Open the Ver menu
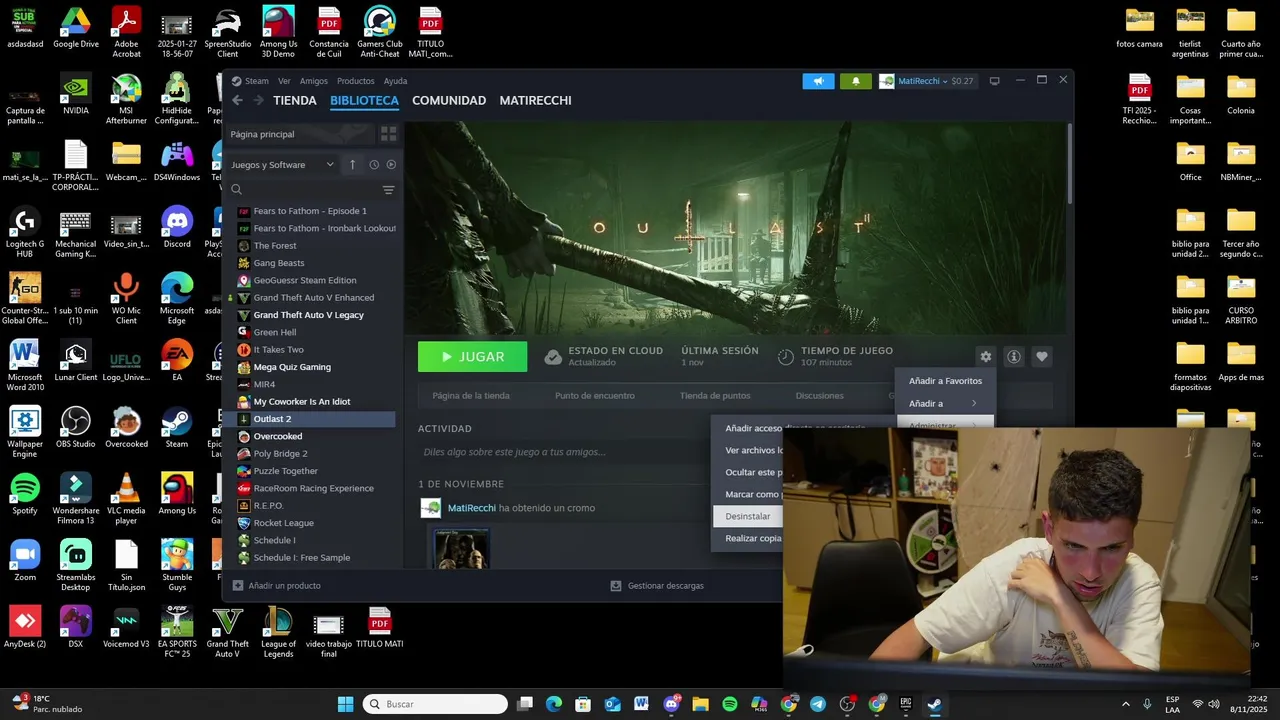Image resolution: width=1280 pixels, height=720 pixels. [x=284, y=81]
